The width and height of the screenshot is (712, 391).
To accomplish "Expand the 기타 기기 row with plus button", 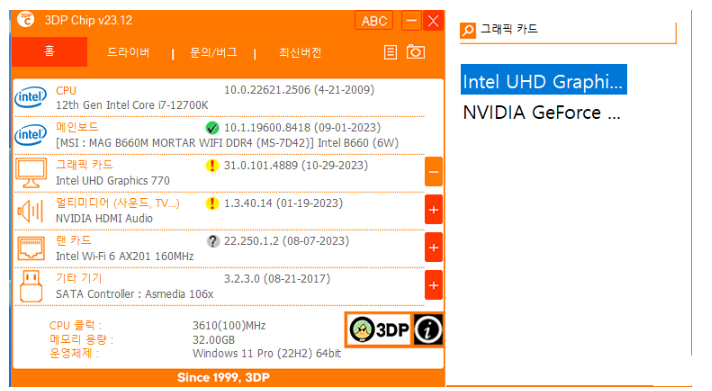I will 434,285.
